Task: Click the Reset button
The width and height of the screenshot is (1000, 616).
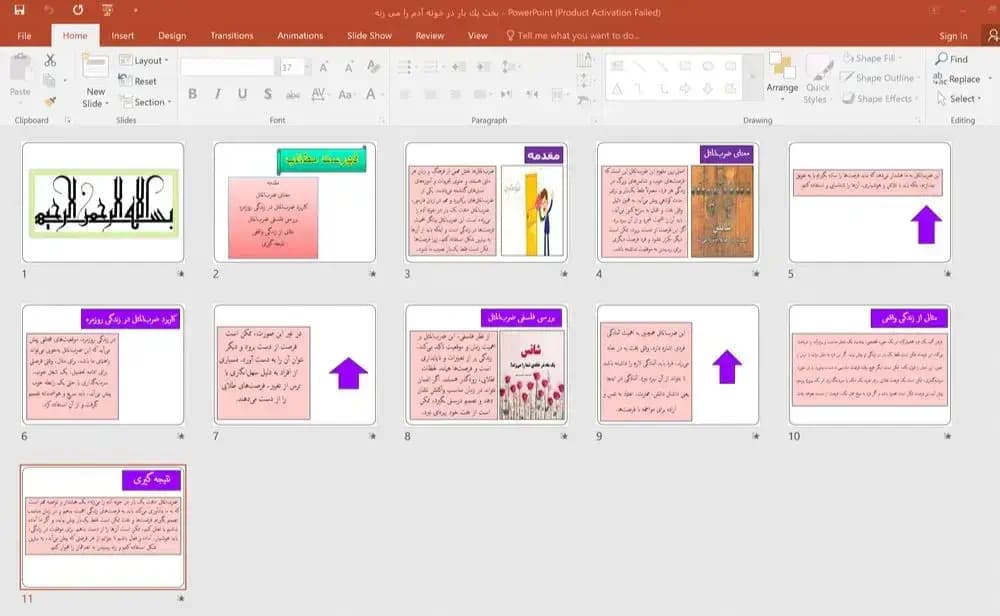Action: (138, 81)
